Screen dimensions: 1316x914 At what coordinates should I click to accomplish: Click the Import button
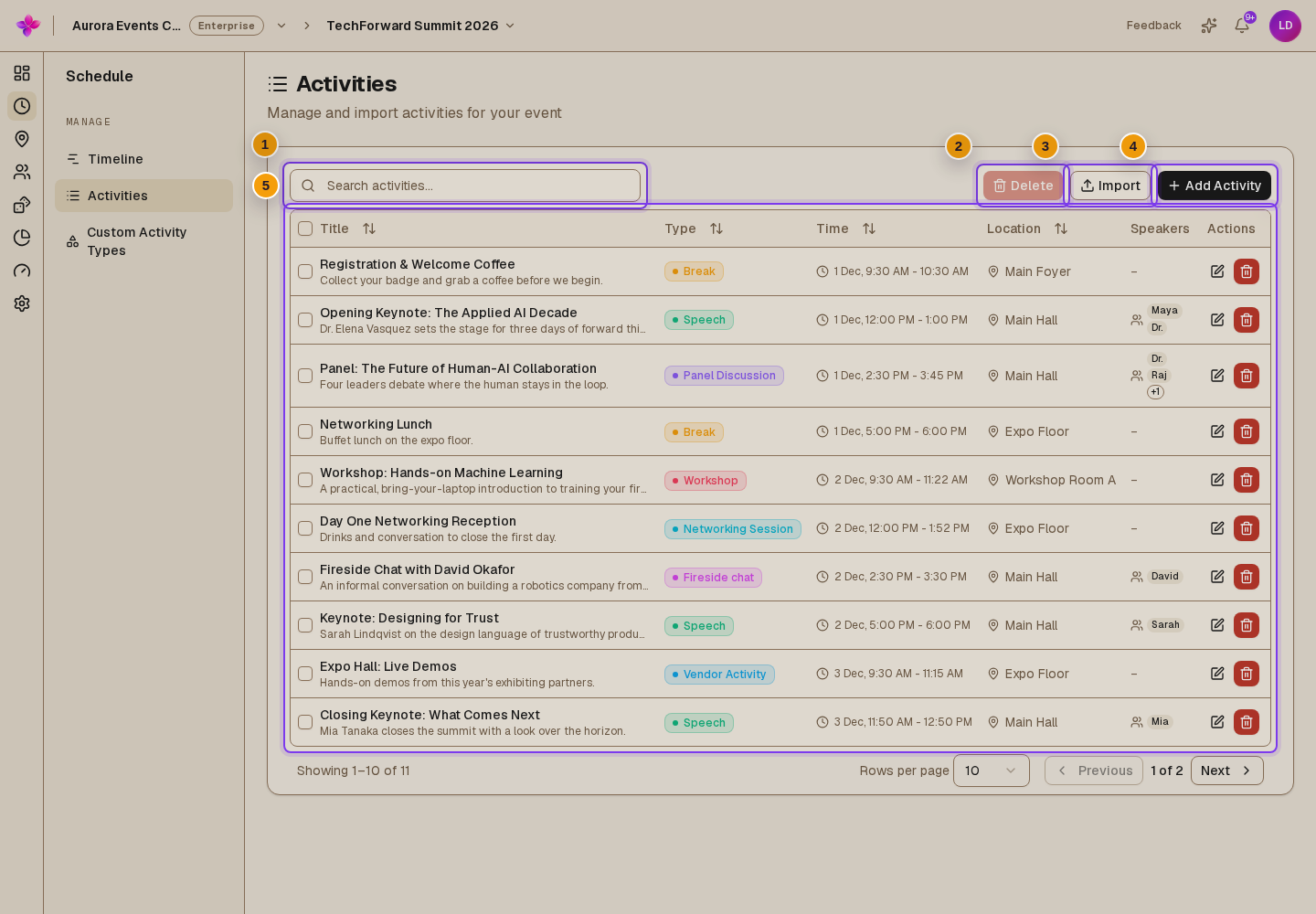click(x=1110, y=186)
